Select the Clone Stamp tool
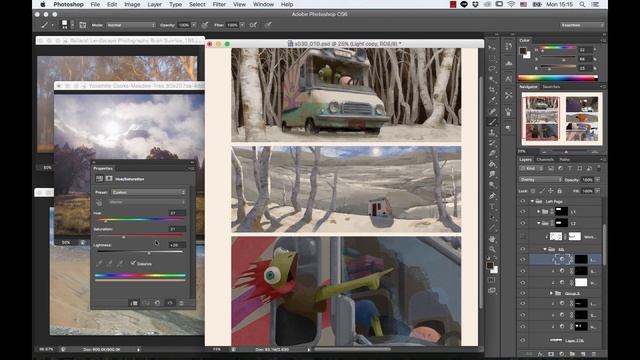640x360 pixels. tap(492, 133)
